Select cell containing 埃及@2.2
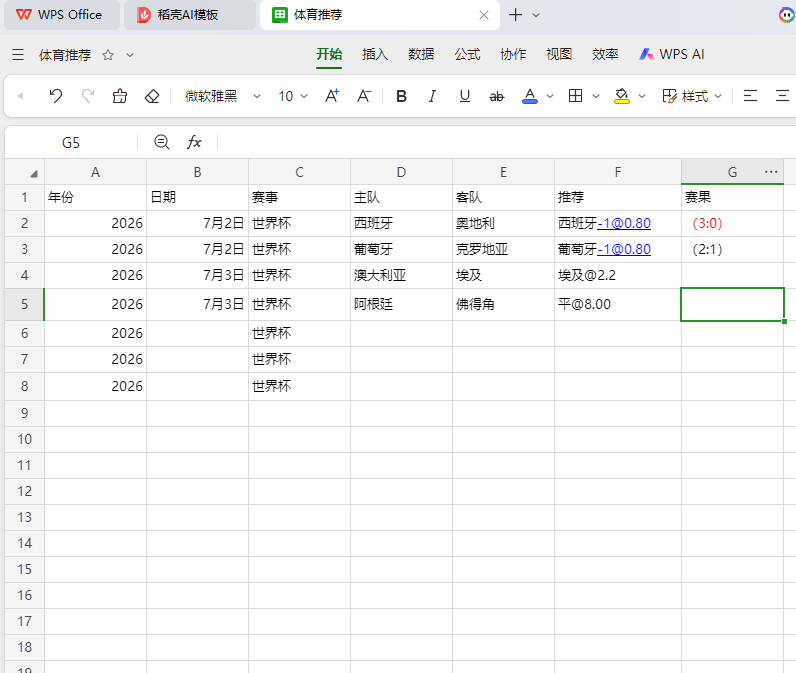The width and height of the screenshot is (796, 673). 617,275
